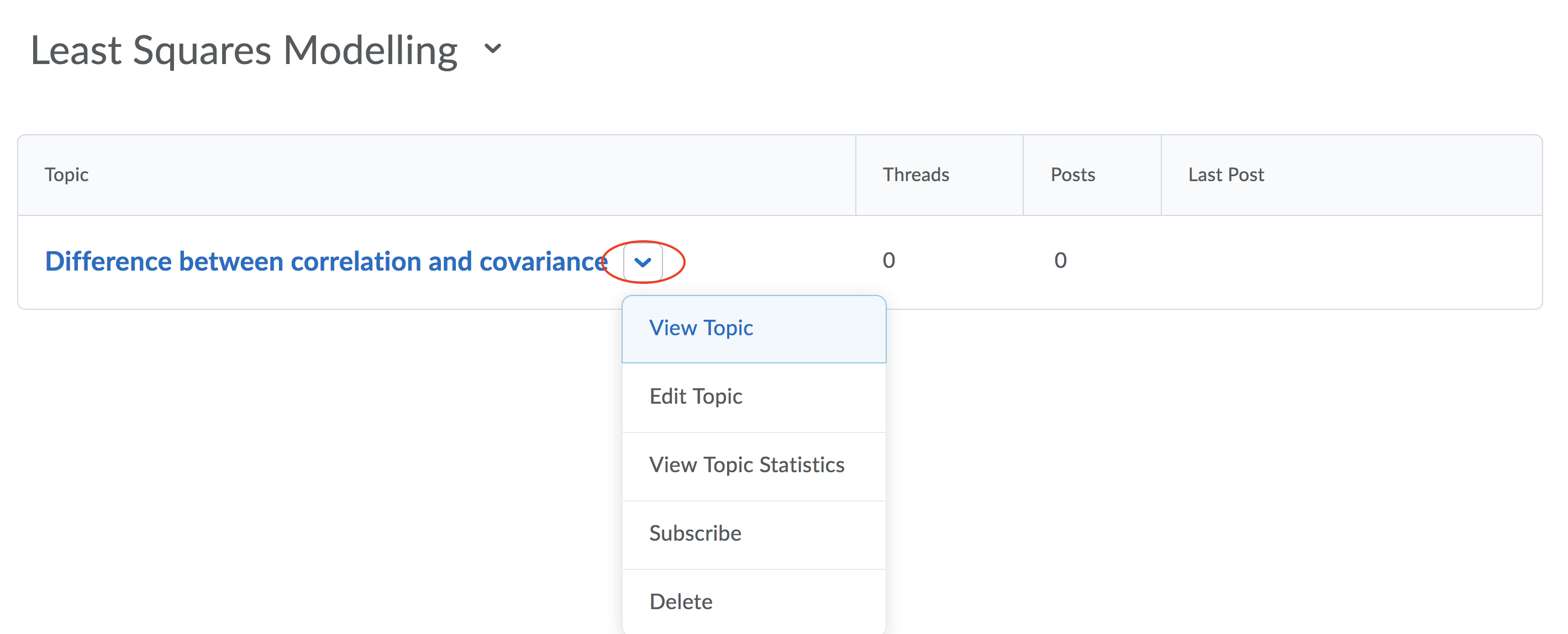Click the Least Squares Modelling forum heading

coord(244,50)
